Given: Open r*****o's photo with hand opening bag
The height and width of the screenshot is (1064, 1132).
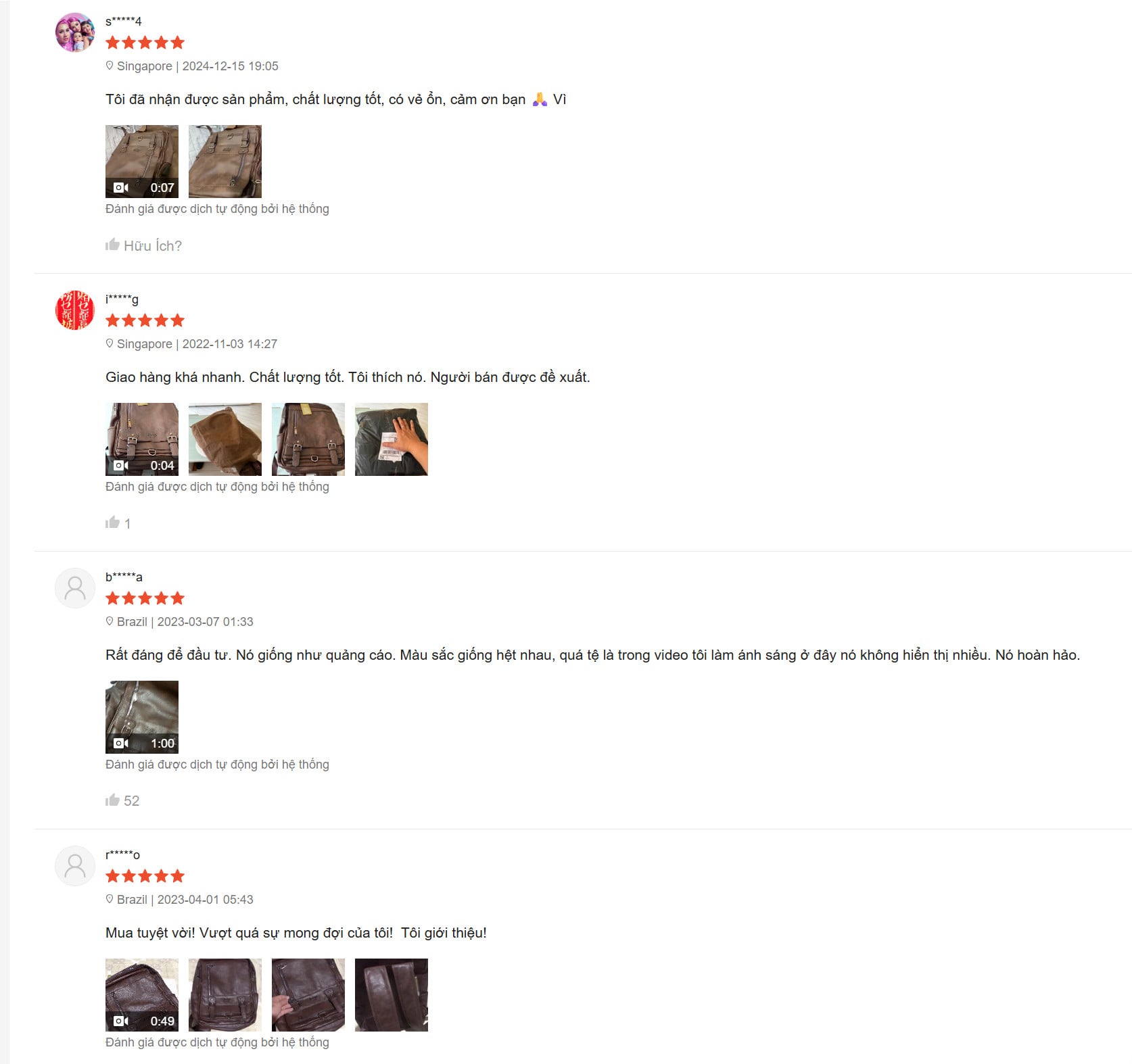Looking at the screenshot, I should tap(308, 995).
